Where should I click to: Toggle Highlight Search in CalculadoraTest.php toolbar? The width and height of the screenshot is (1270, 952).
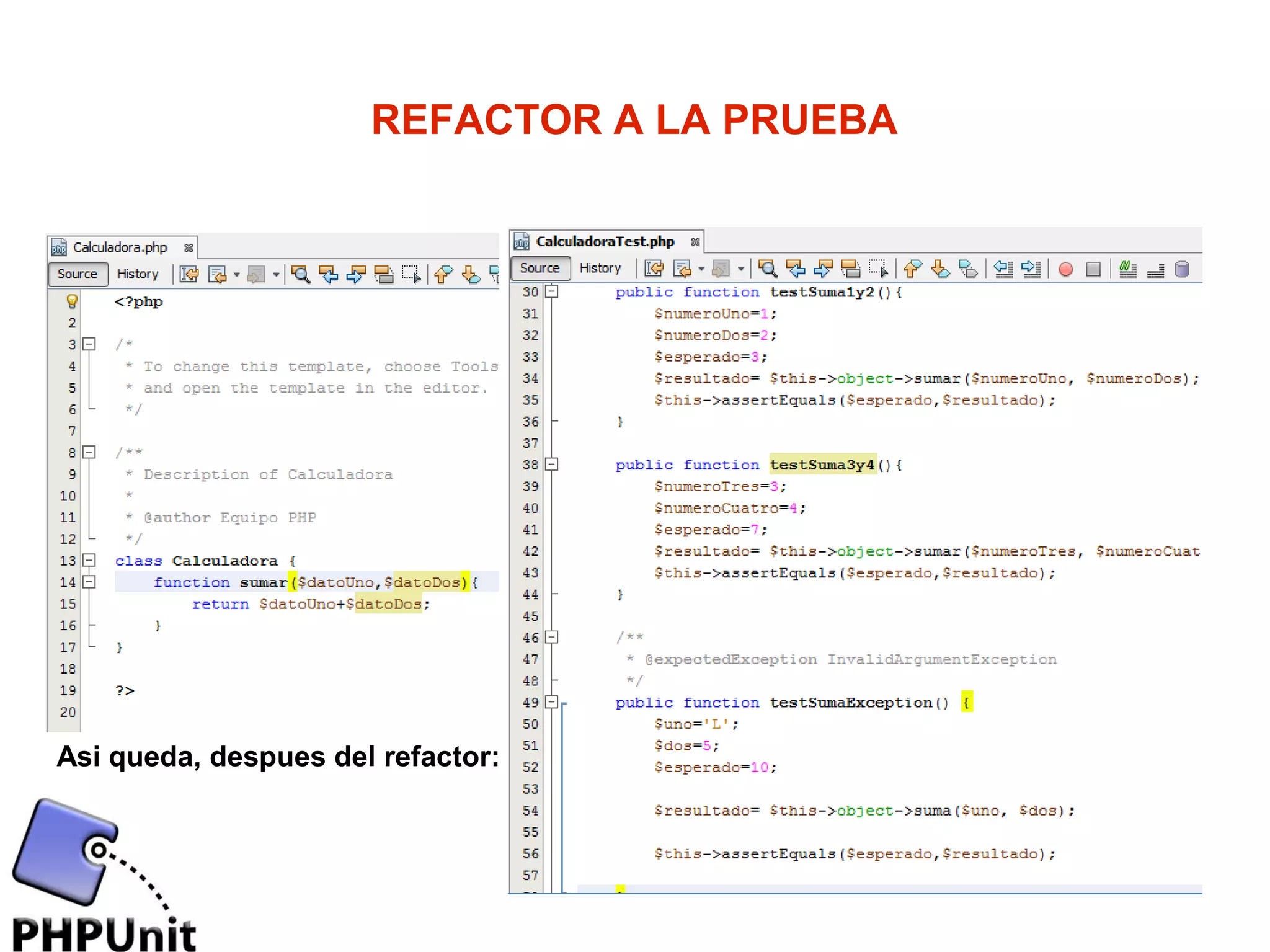pyautogui.click(x=851, y=269)
